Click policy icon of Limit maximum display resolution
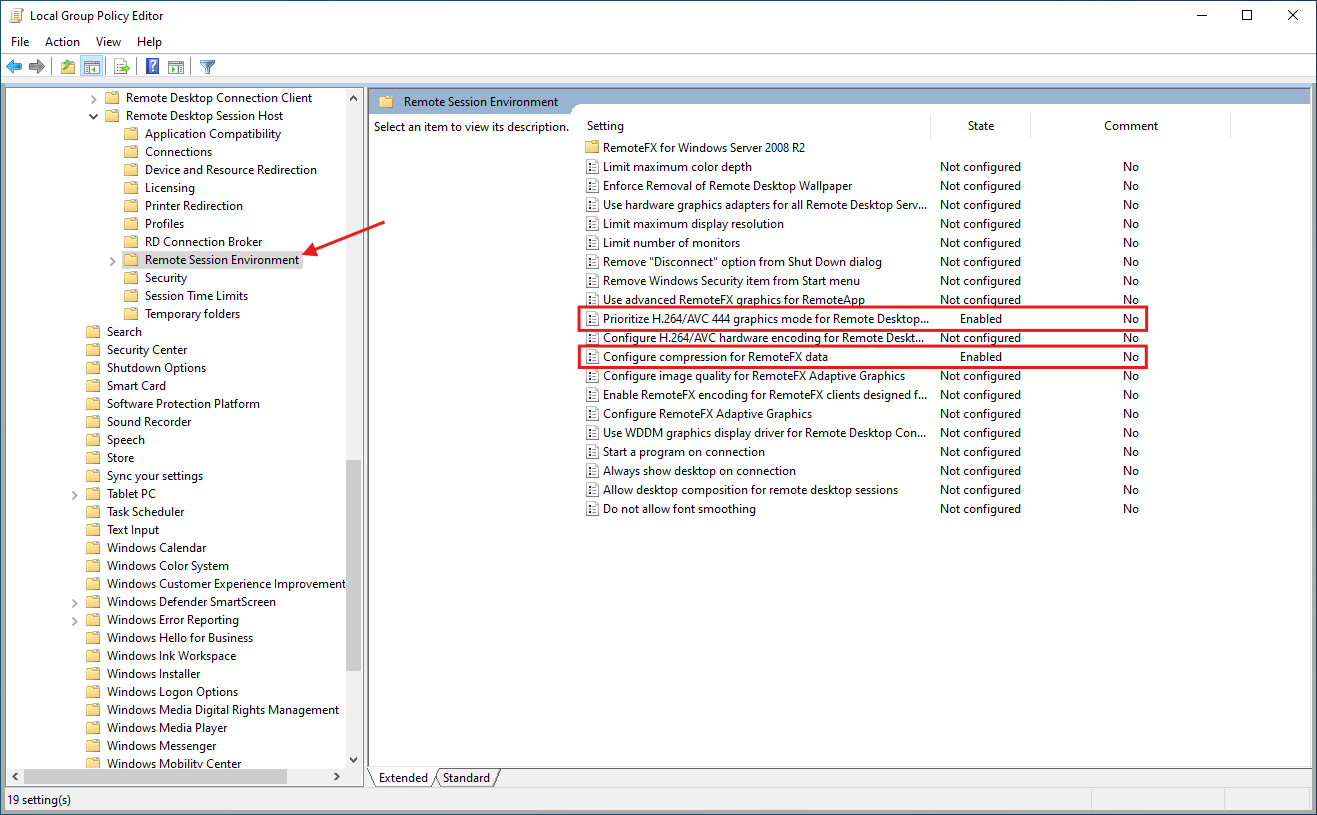 coord(592,224)
